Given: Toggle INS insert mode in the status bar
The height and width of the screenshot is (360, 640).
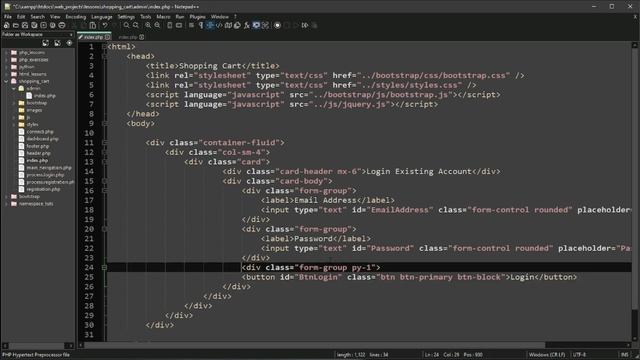Looking at the screenshot, I should (x=624, y=355).
